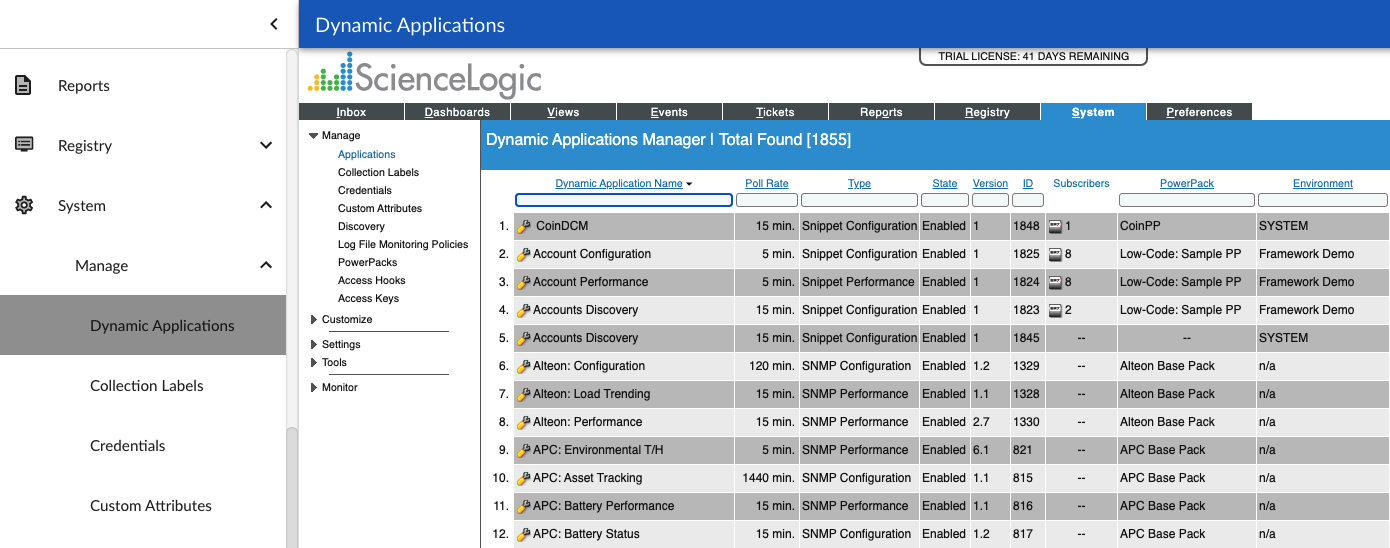Viewport: 1390px width, 548px height.
Task: Click the wrench icon next to CoinDCM
Action: click(523, 227)
